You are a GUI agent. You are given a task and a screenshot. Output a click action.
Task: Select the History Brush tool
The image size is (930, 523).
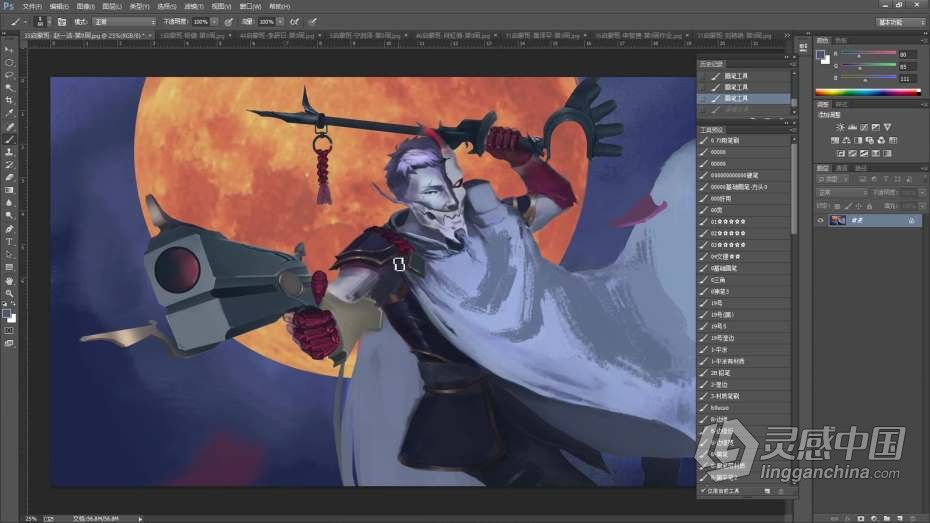(x=9, y=165)
